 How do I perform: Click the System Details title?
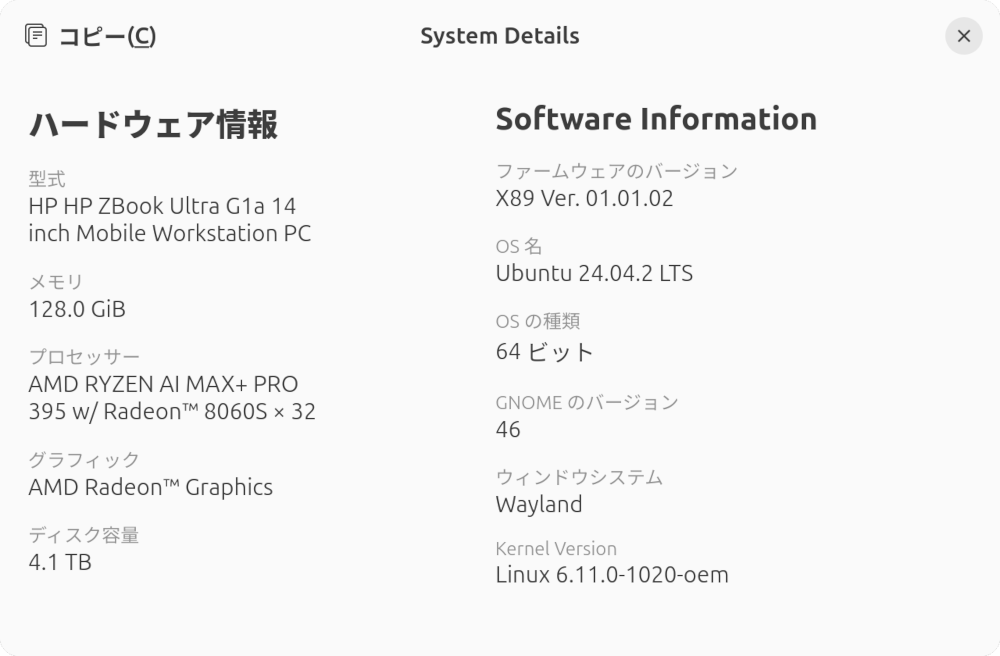(x=500, y=36)
